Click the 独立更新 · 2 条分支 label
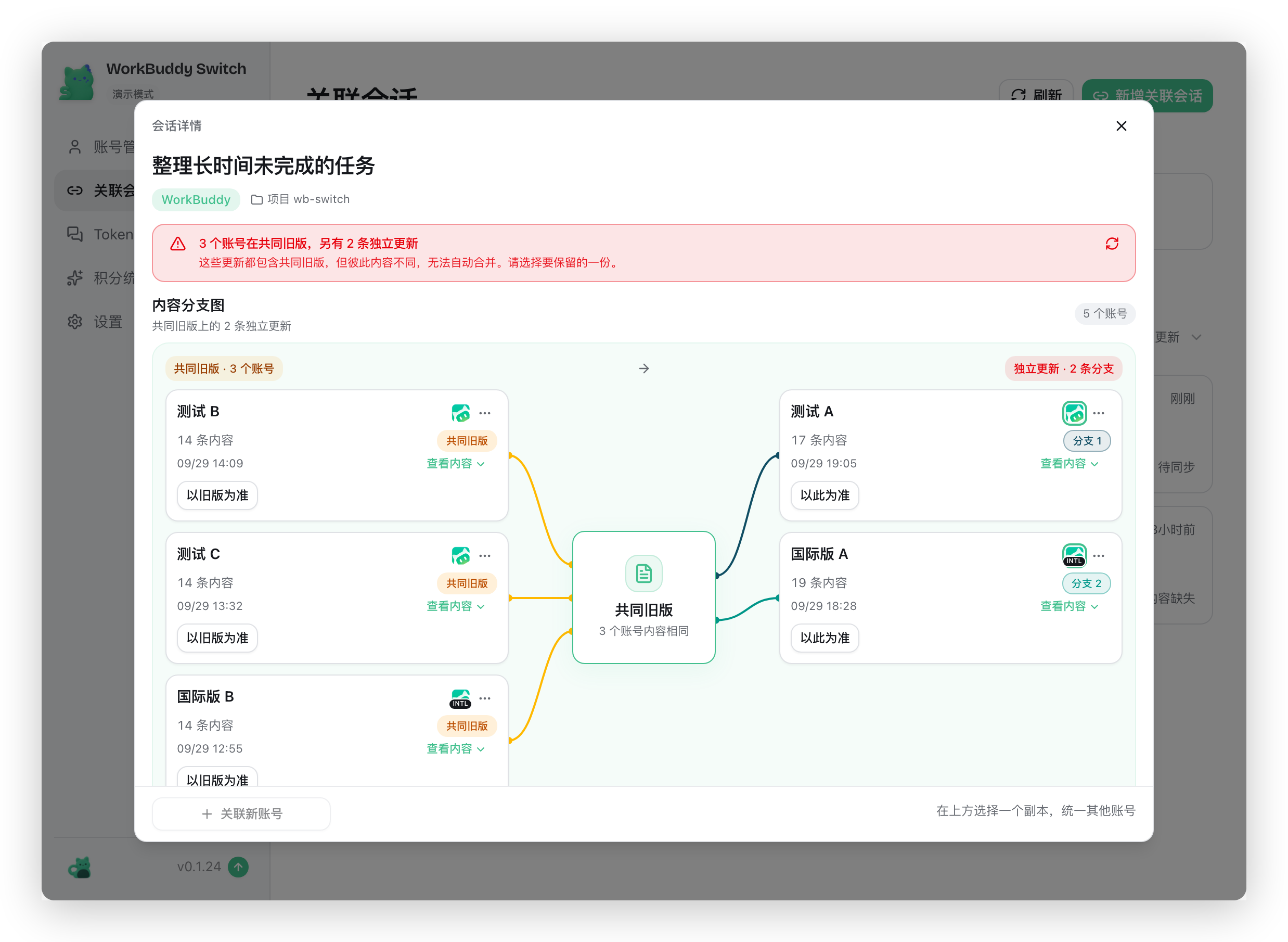1288x942 pixels. (1063, 368)
